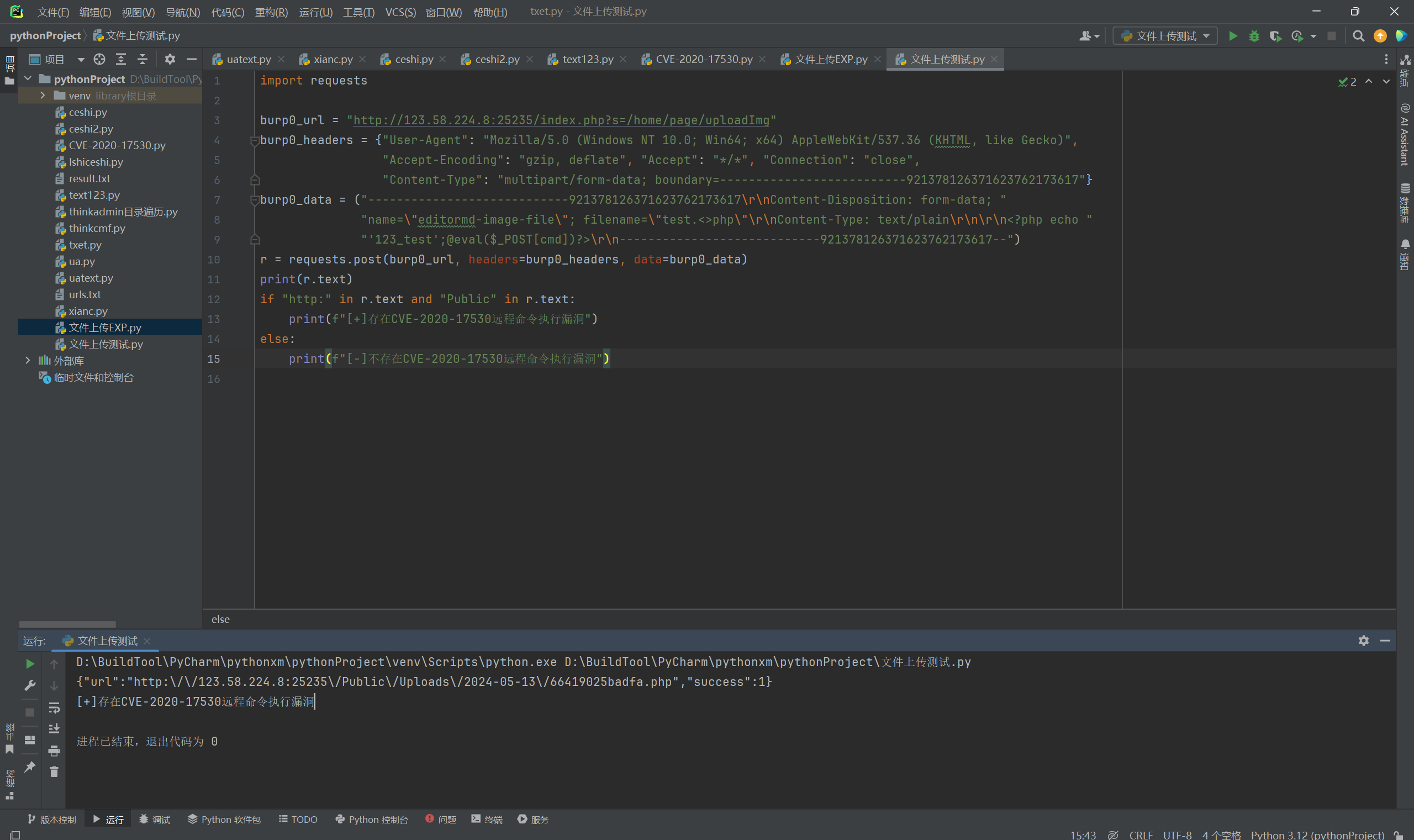Toggle soft-wrap in run console
The height and width of the screenshot is (840, 1414).
[54, 707]
